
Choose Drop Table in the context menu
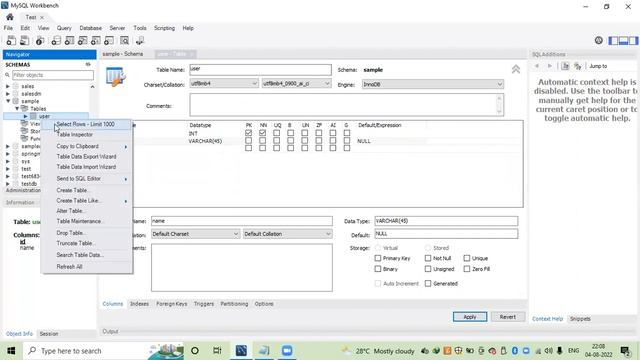click(x=88, y=233)
